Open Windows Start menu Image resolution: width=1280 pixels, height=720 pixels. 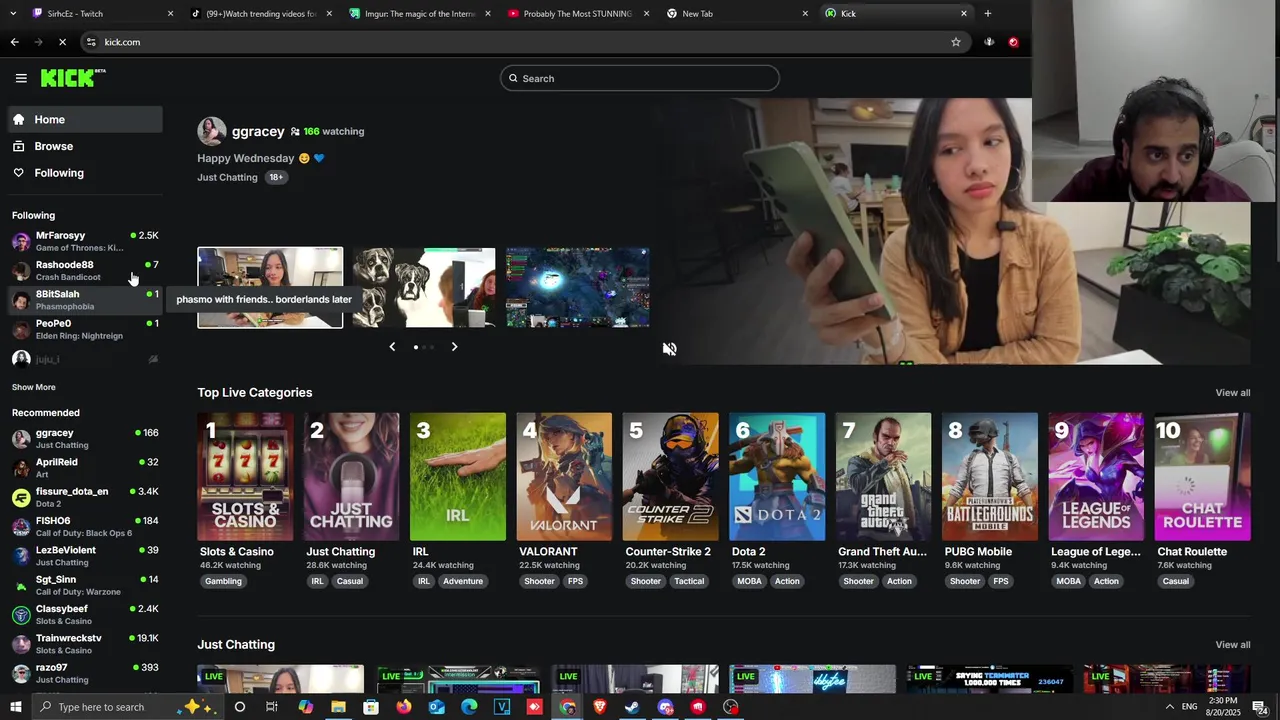(15, 707)
